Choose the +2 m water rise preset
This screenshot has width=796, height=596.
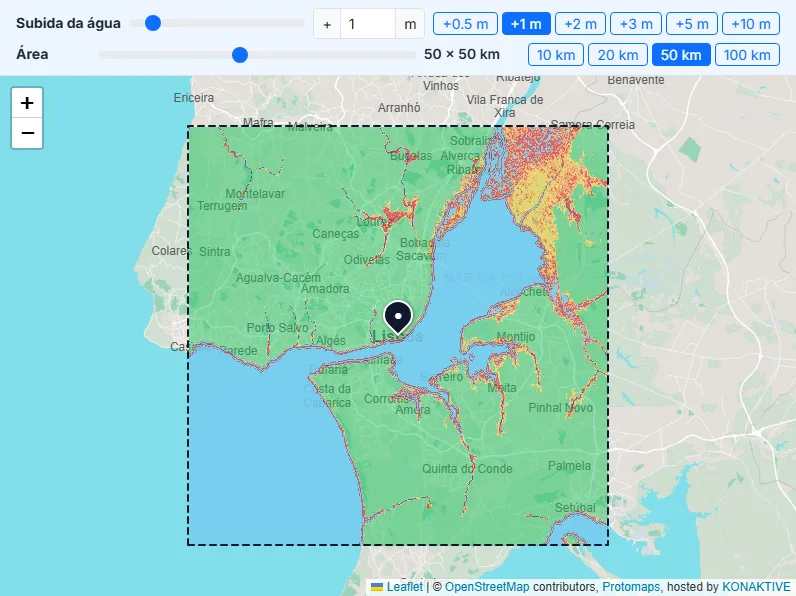[580, 24]
